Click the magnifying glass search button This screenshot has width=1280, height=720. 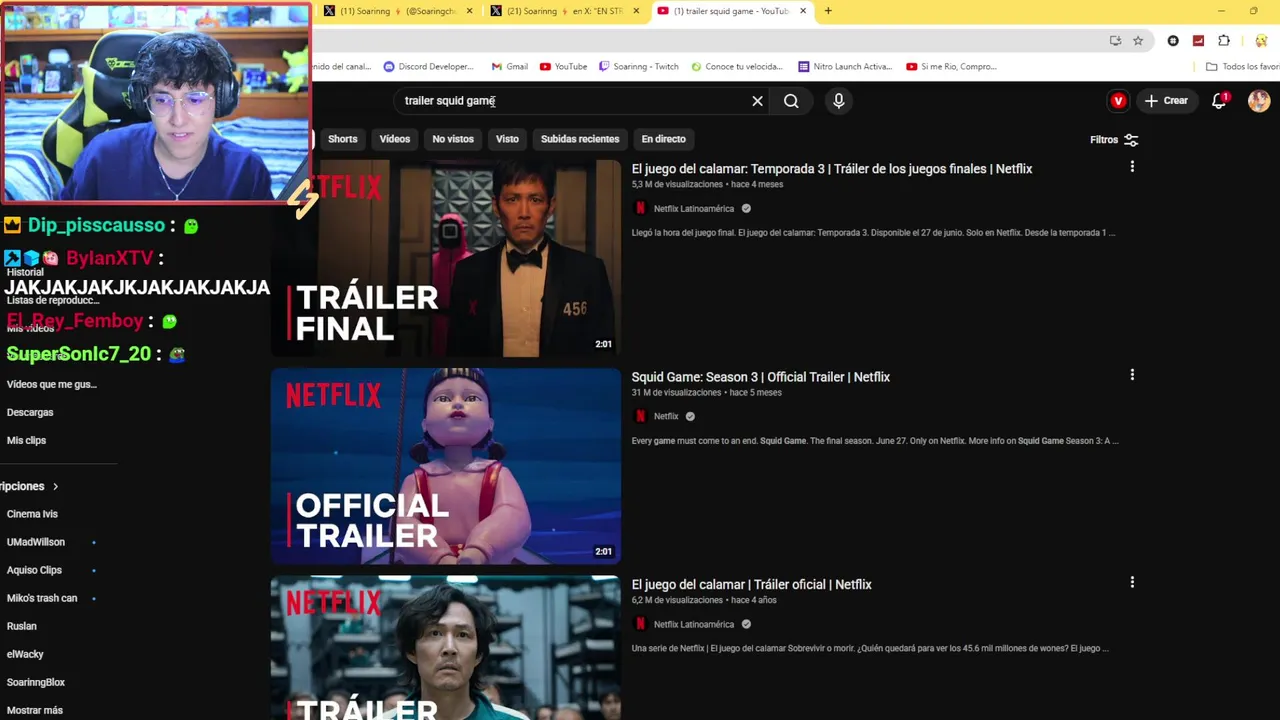(791, 101)
